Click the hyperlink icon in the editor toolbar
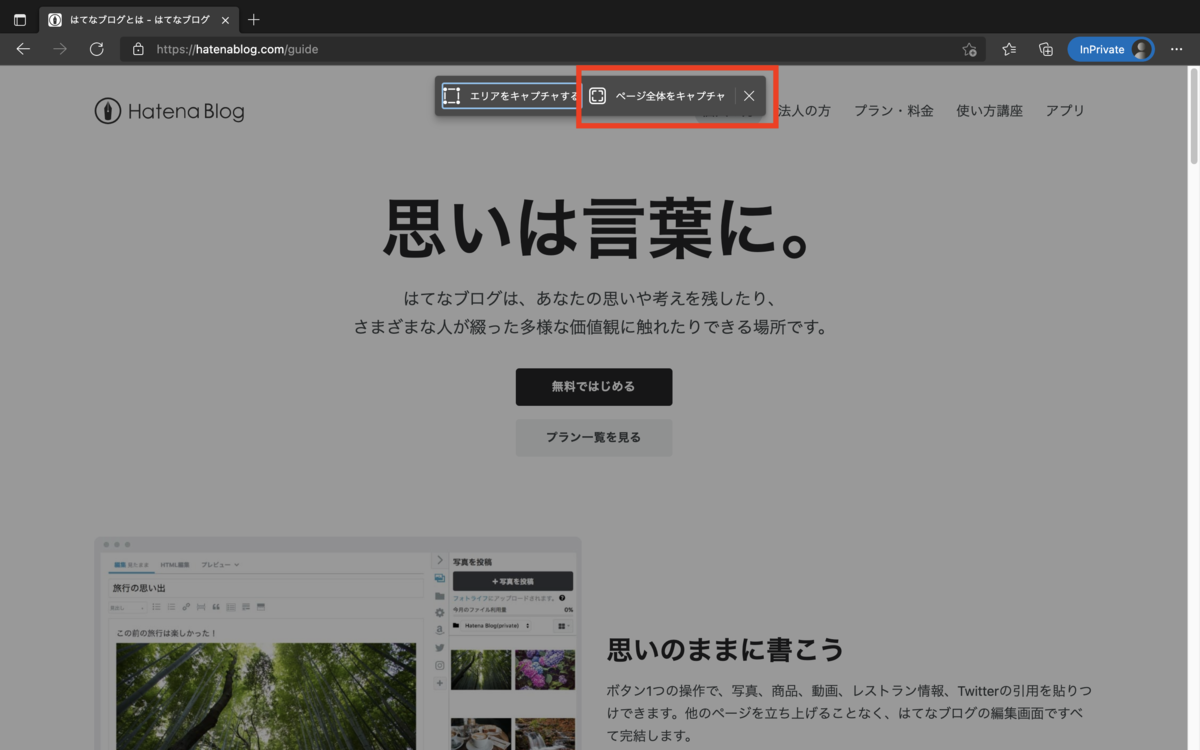 click(184, 607)
